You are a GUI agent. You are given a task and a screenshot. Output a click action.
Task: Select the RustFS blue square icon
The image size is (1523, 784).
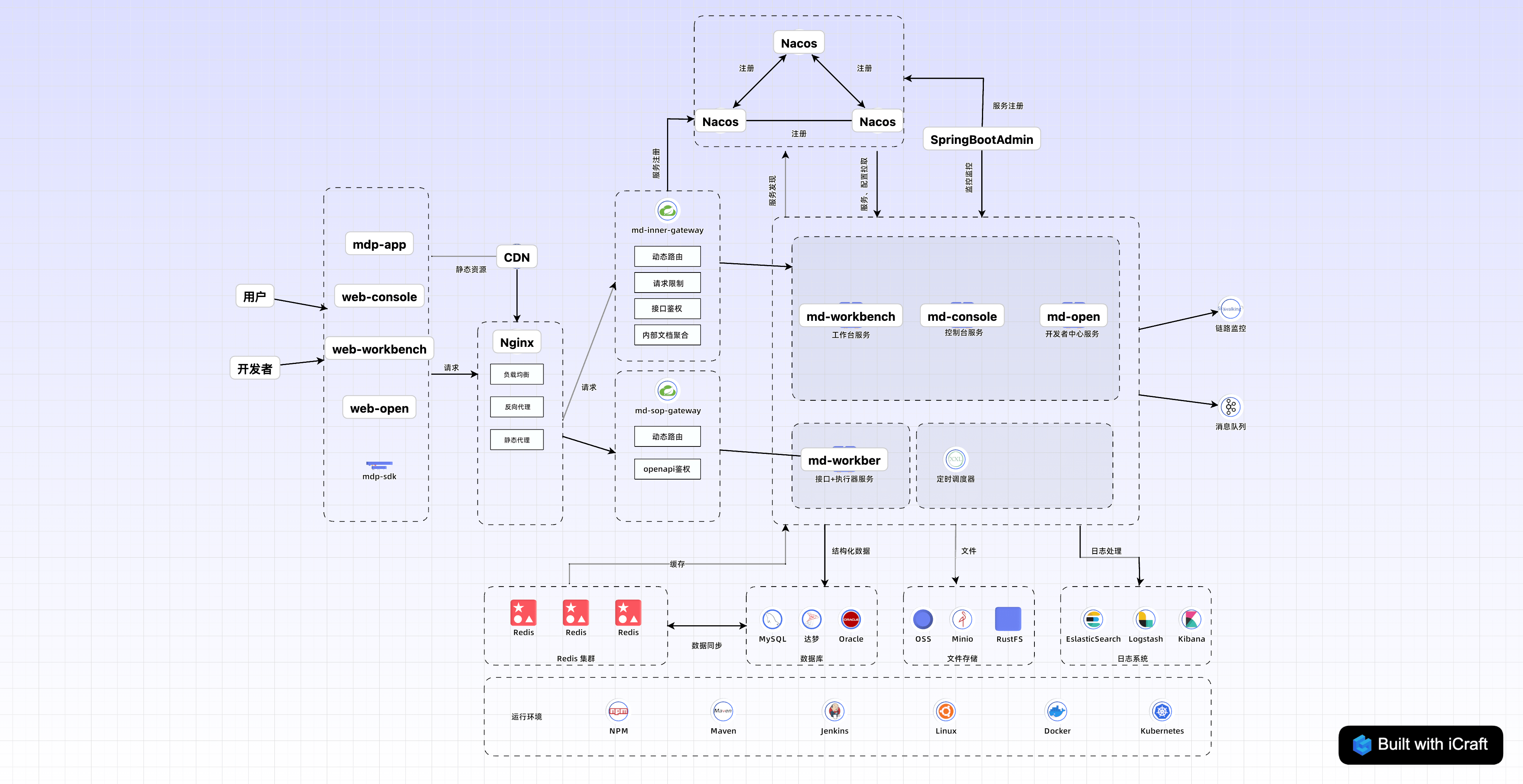coord(1008,619)
